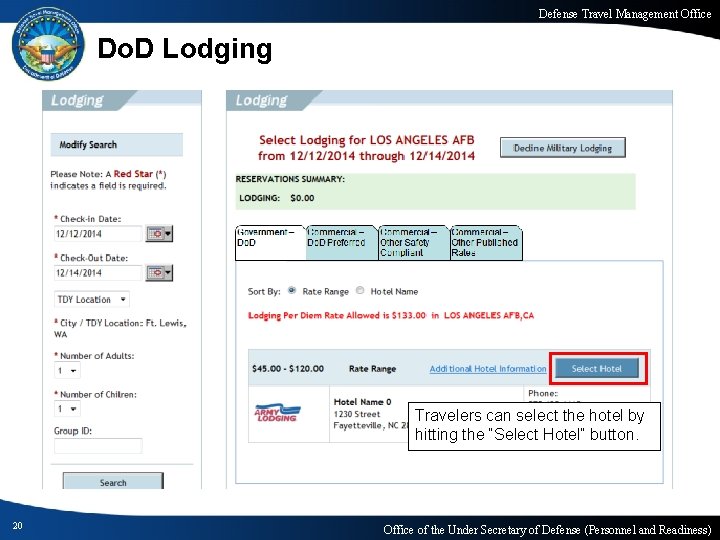Click the Check-In Date input field
The height and width of the screenshot is (540, 720).
coord(98,234)
